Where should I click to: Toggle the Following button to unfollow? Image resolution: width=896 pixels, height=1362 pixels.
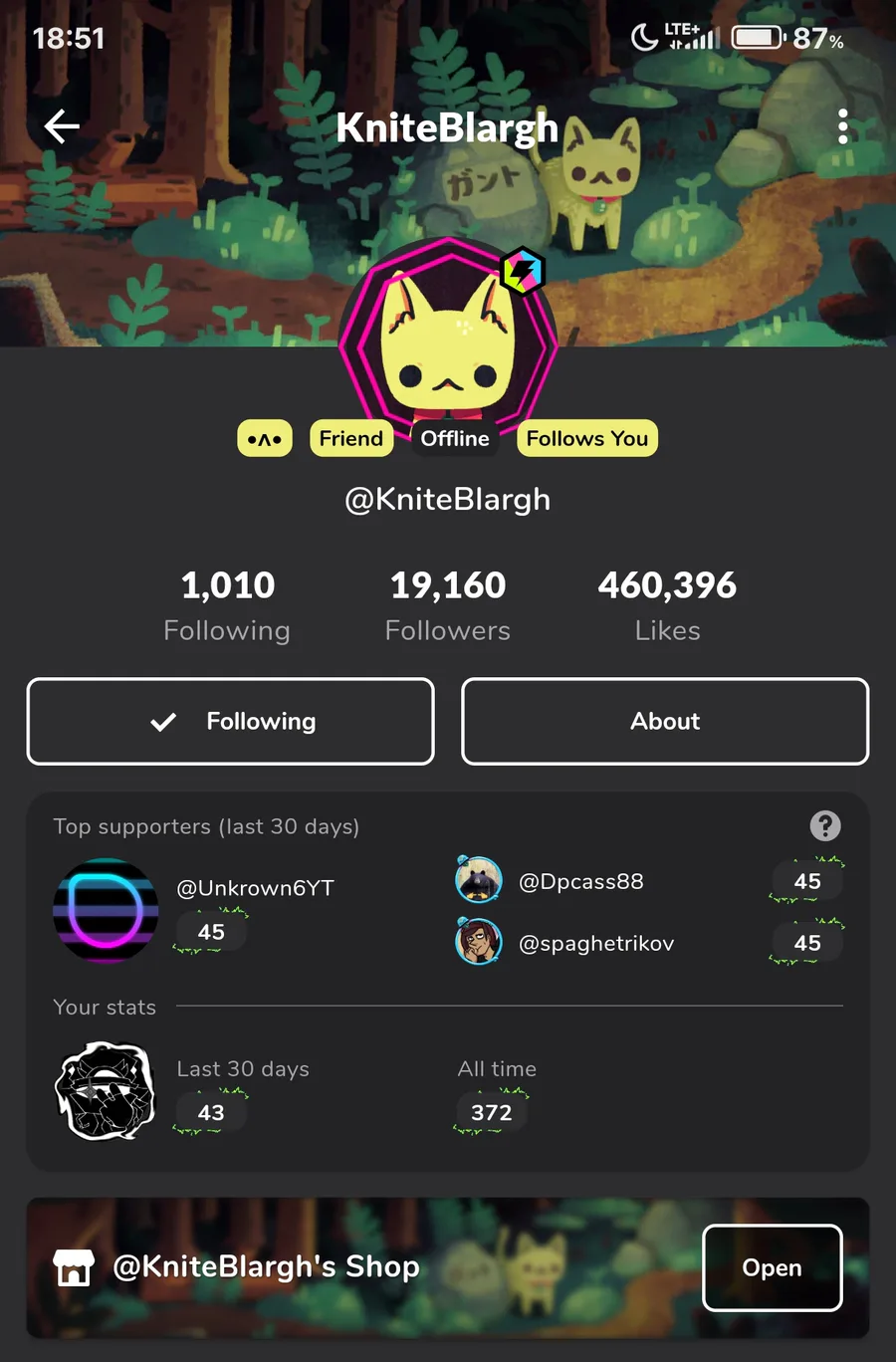coord(231,721)
